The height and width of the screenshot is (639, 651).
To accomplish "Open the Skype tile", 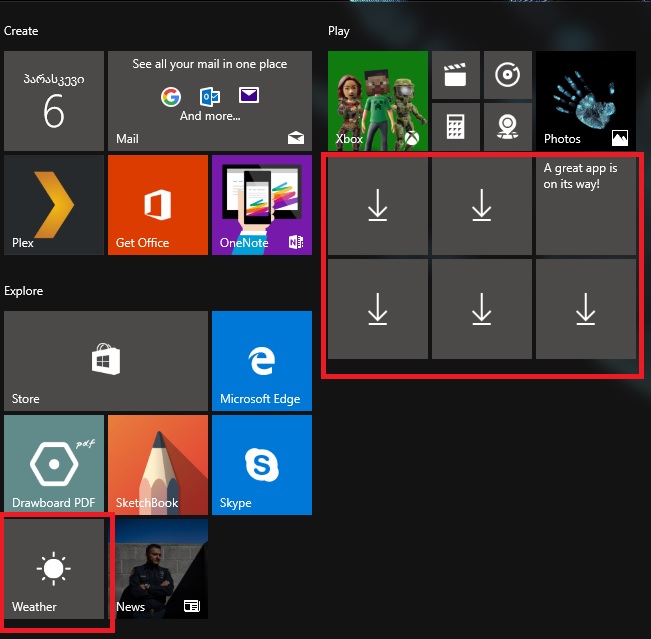I will point(261,465).
